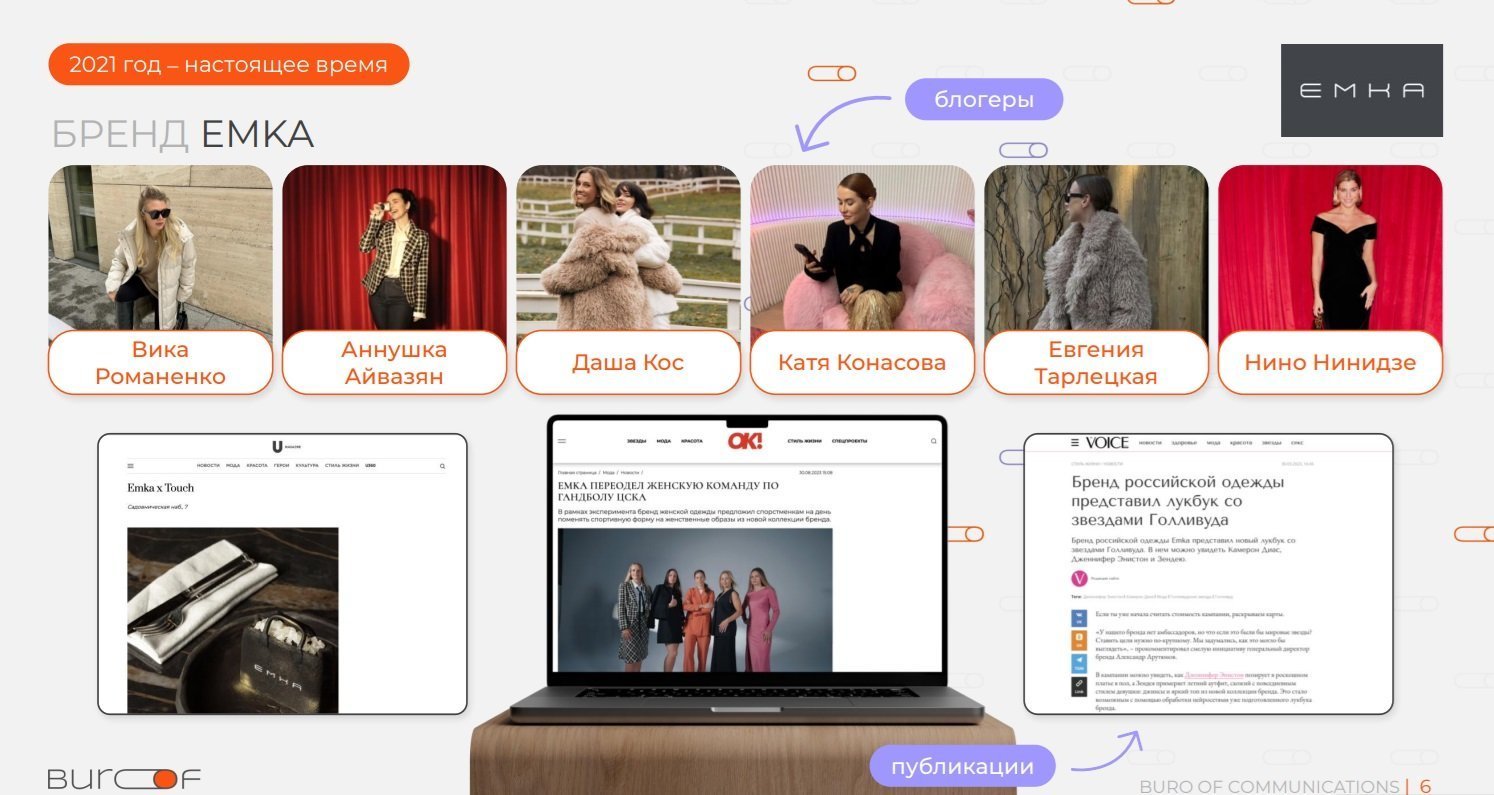Viewport: 1494px width, 795px height.
Task: Open Emka x Touch article photo
Action: pos(233,620)
